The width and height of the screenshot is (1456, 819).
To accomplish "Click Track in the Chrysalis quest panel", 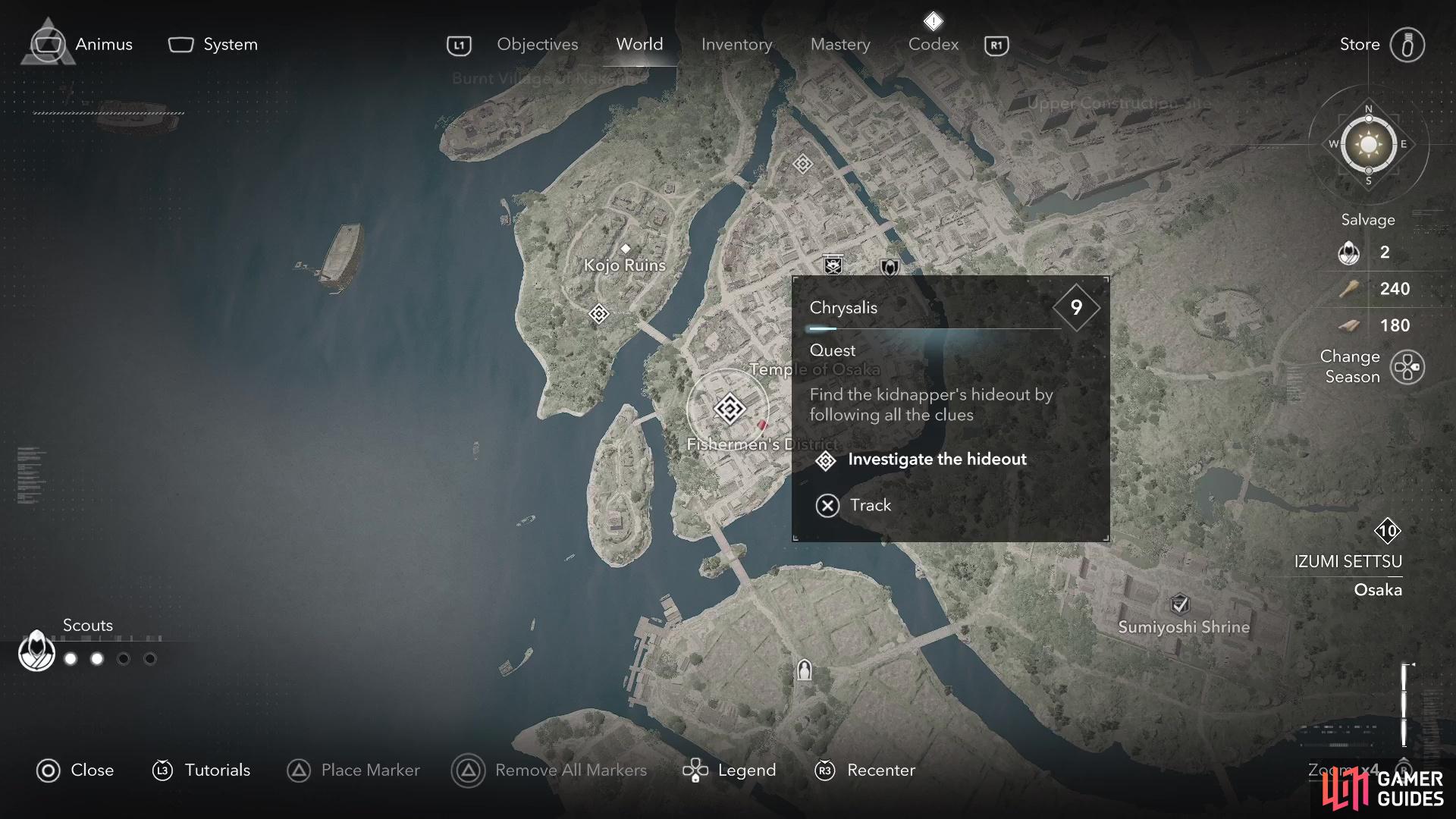I will click(x=853, y=505).
